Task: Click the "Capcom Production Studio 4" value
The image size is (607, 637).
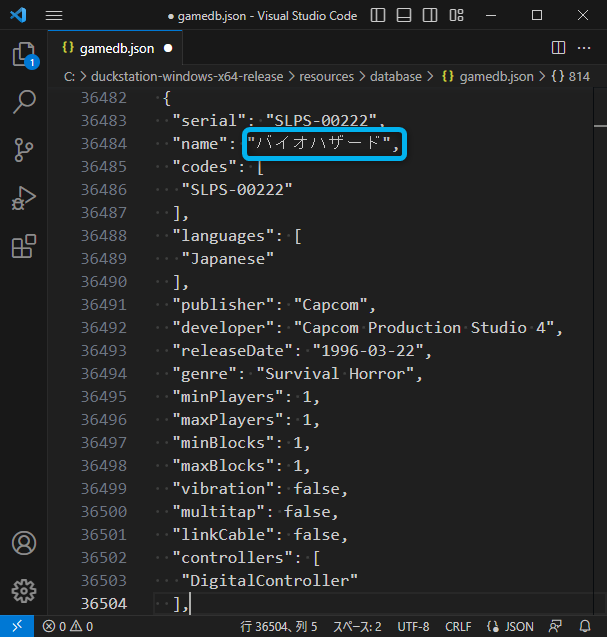Action: (423, 328)
